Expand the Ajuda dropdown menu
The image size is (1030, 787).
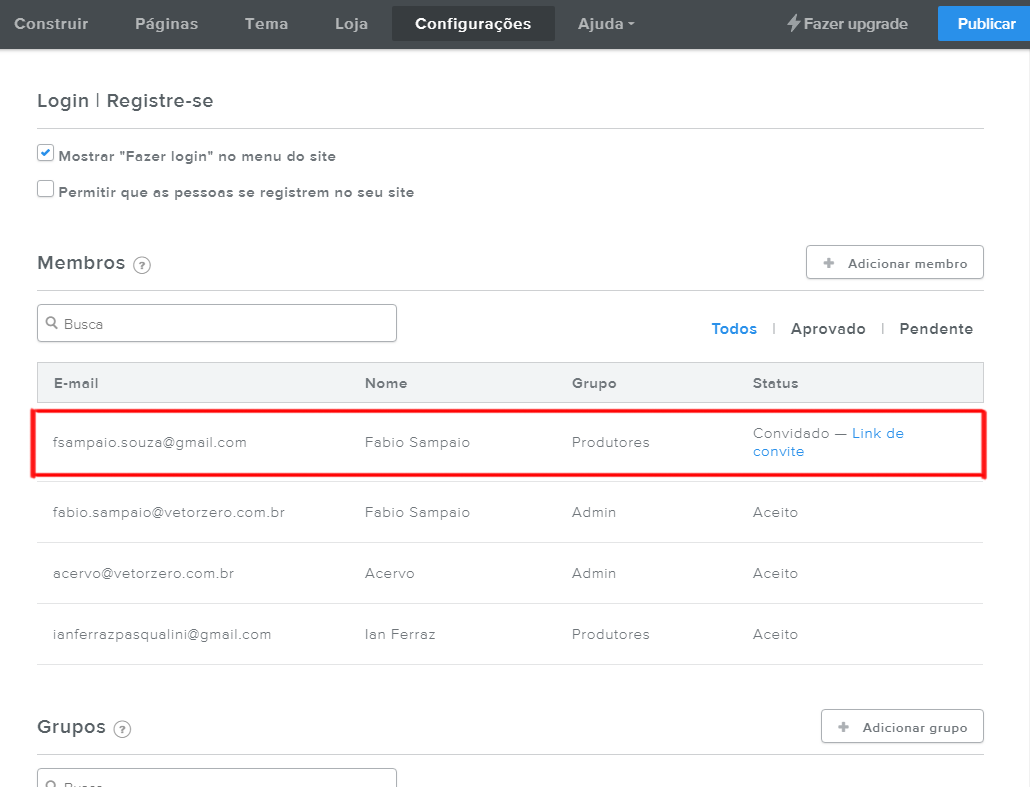606,24
